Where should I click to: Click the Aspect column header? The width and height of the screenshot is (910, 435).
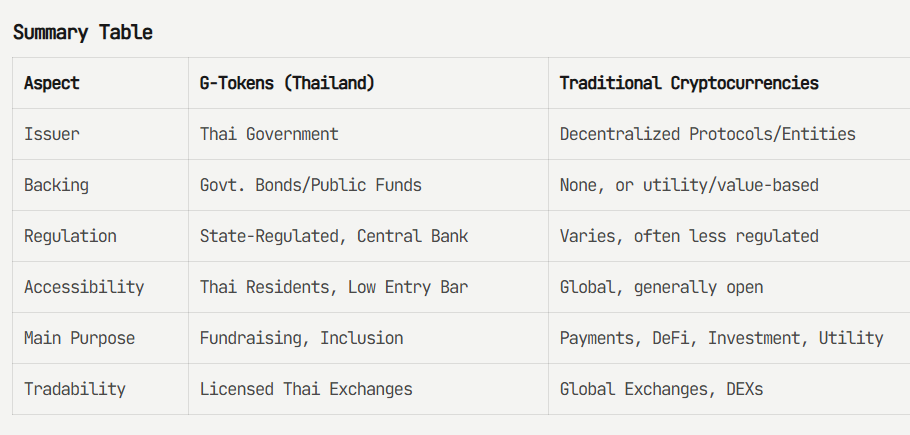[x=52, y=83]
